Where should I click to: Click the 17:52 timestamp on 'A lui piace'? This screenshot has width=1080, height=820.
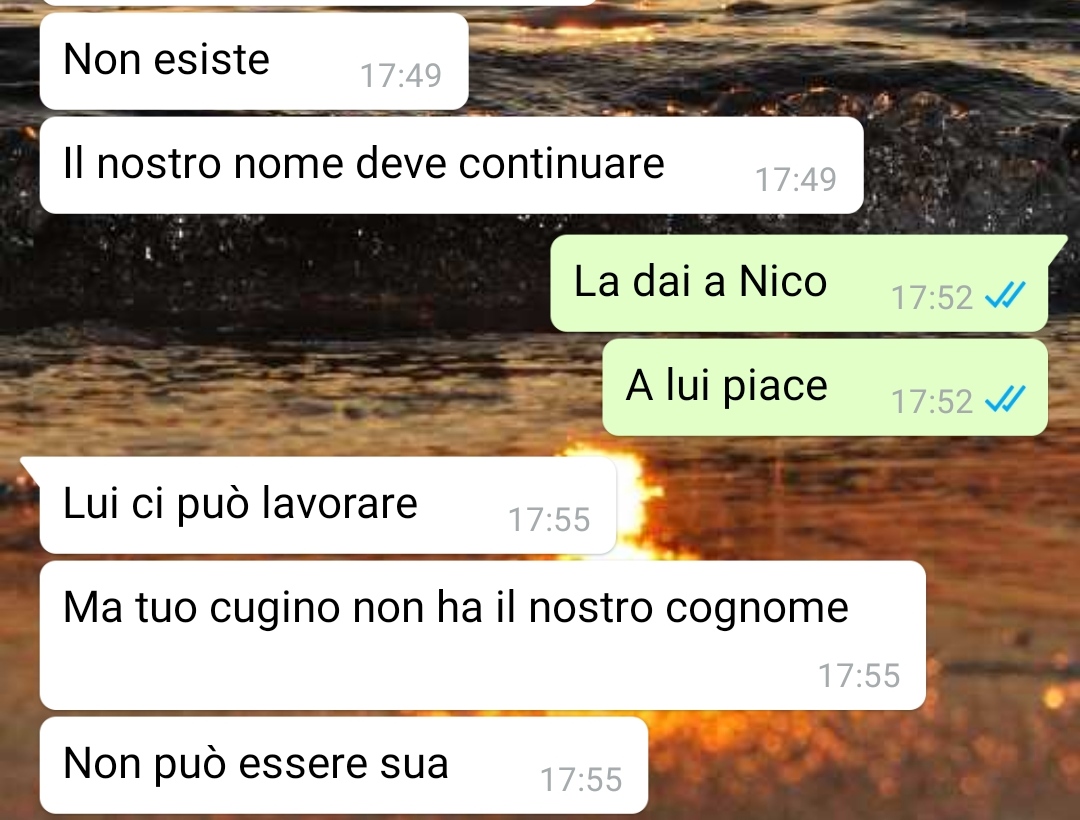coord(932,402)
